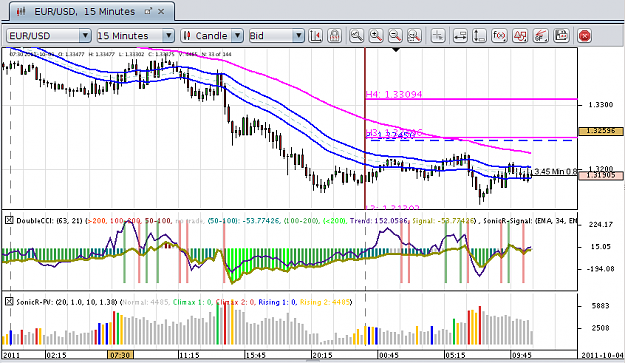
Task: Toggle the vertical chart lock icon
Action: tap(334, 36)
